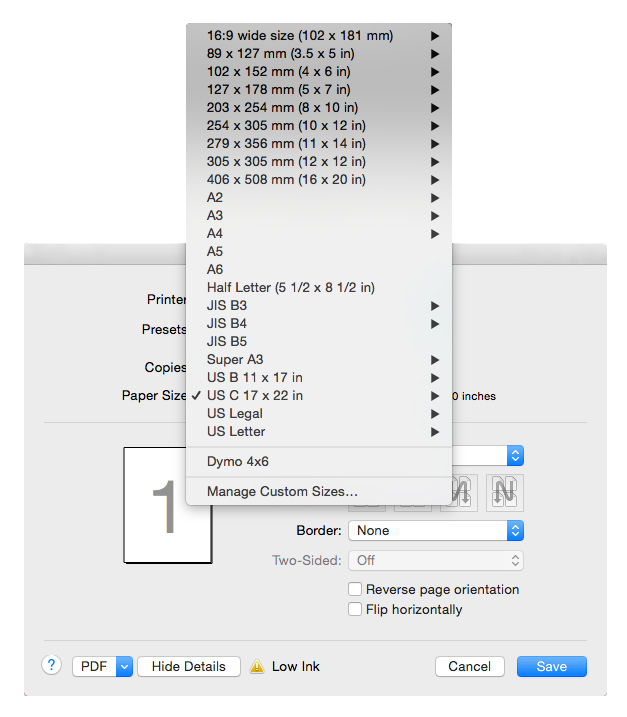The width and height of the screenshot is (627, 717).
Task: Choose the US Letter paper size
Action: [319, 431]
